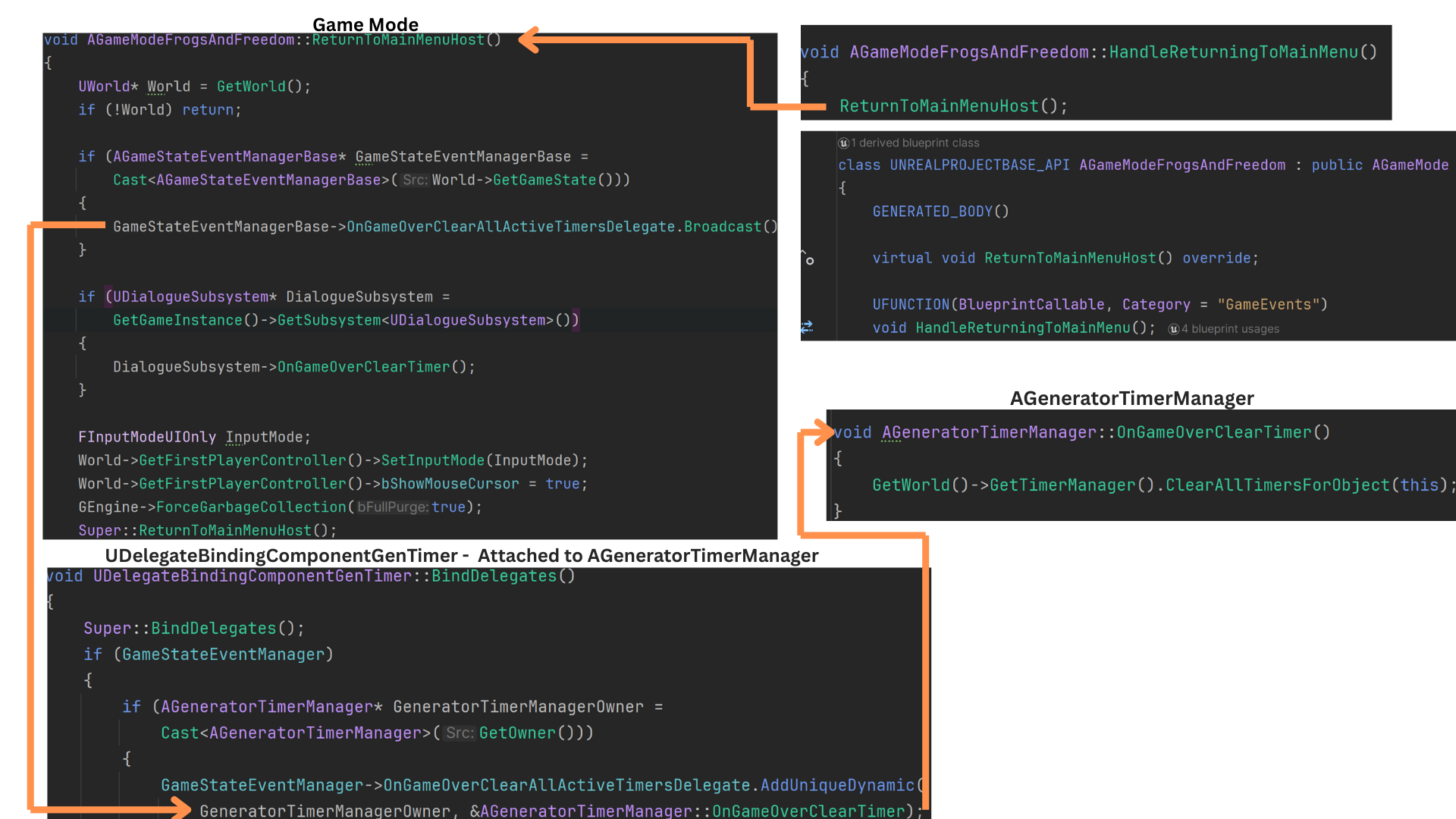This screenshot has height=819, width=1456.
Task: Open the '4 blueprint usages' code lens
Action: pyautogui.click(x=1230, y=329)
